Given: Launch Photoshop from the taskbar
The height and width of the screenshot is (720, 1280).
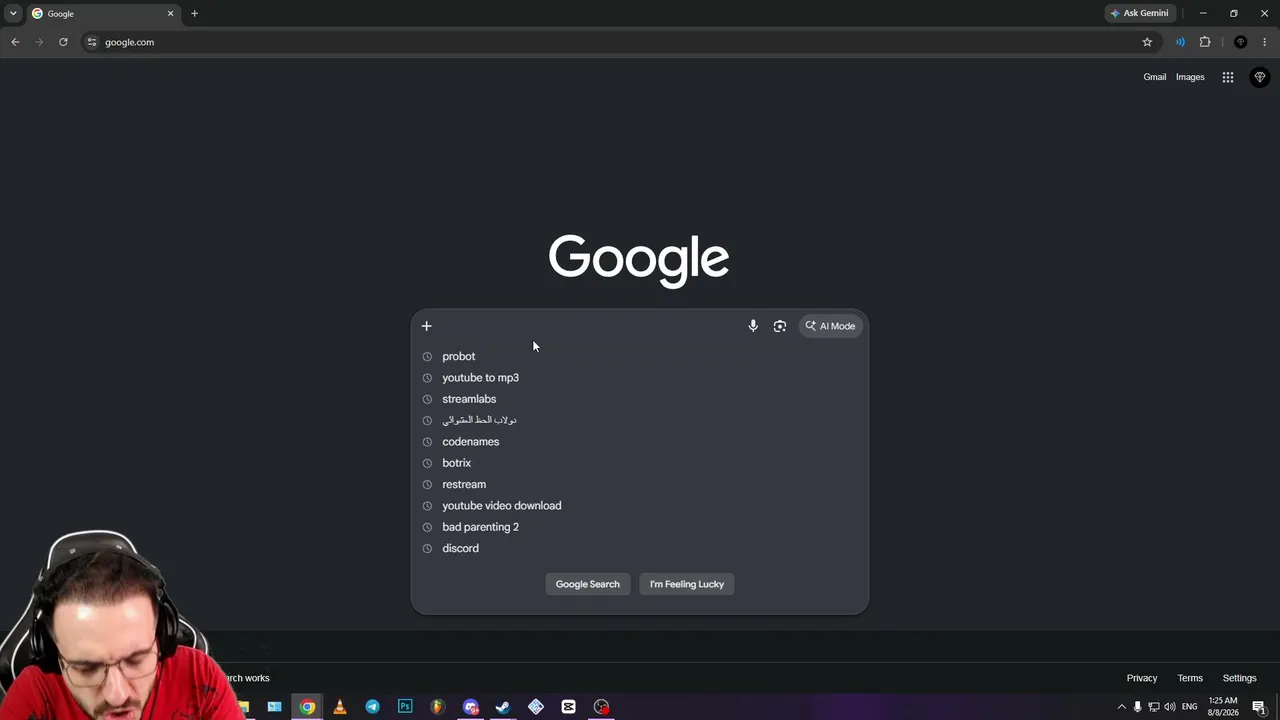Looking at the screenshot, I should click(405, 707).
